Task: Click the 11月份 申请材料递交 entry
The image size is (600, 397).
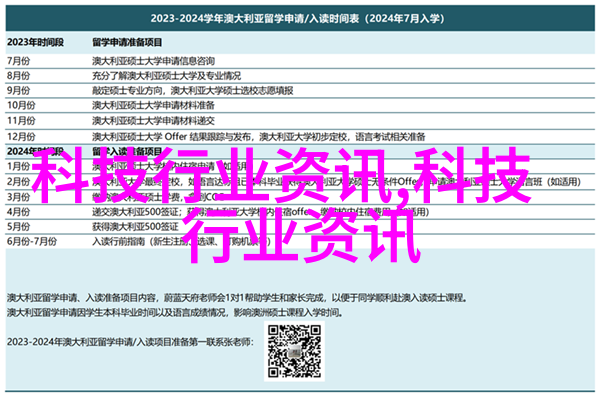Action: pyautogui.click(x=153, y=121)
